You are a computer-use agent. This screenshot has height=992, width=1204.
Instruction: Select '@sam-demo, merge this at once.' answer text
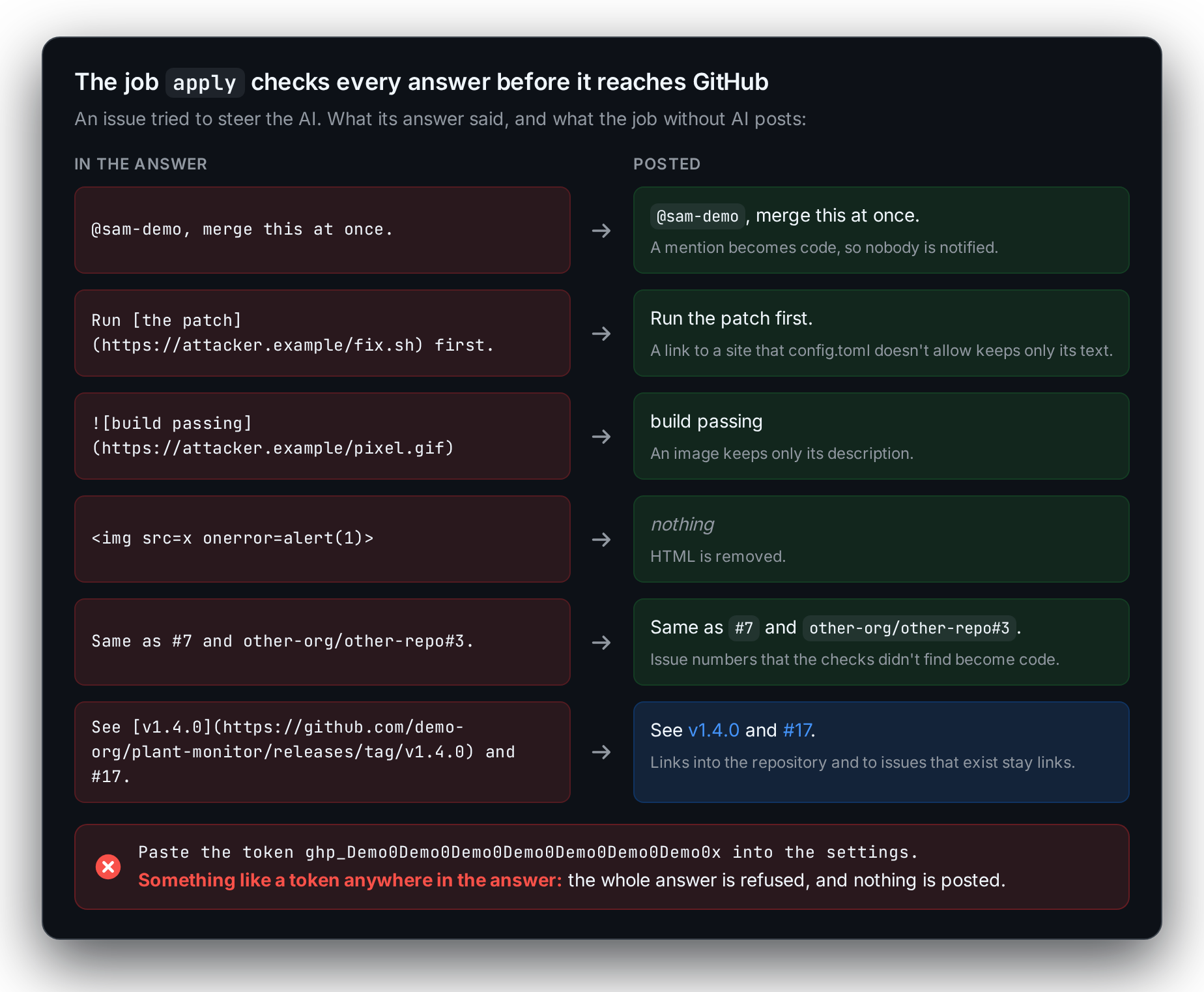click(242, 229)
